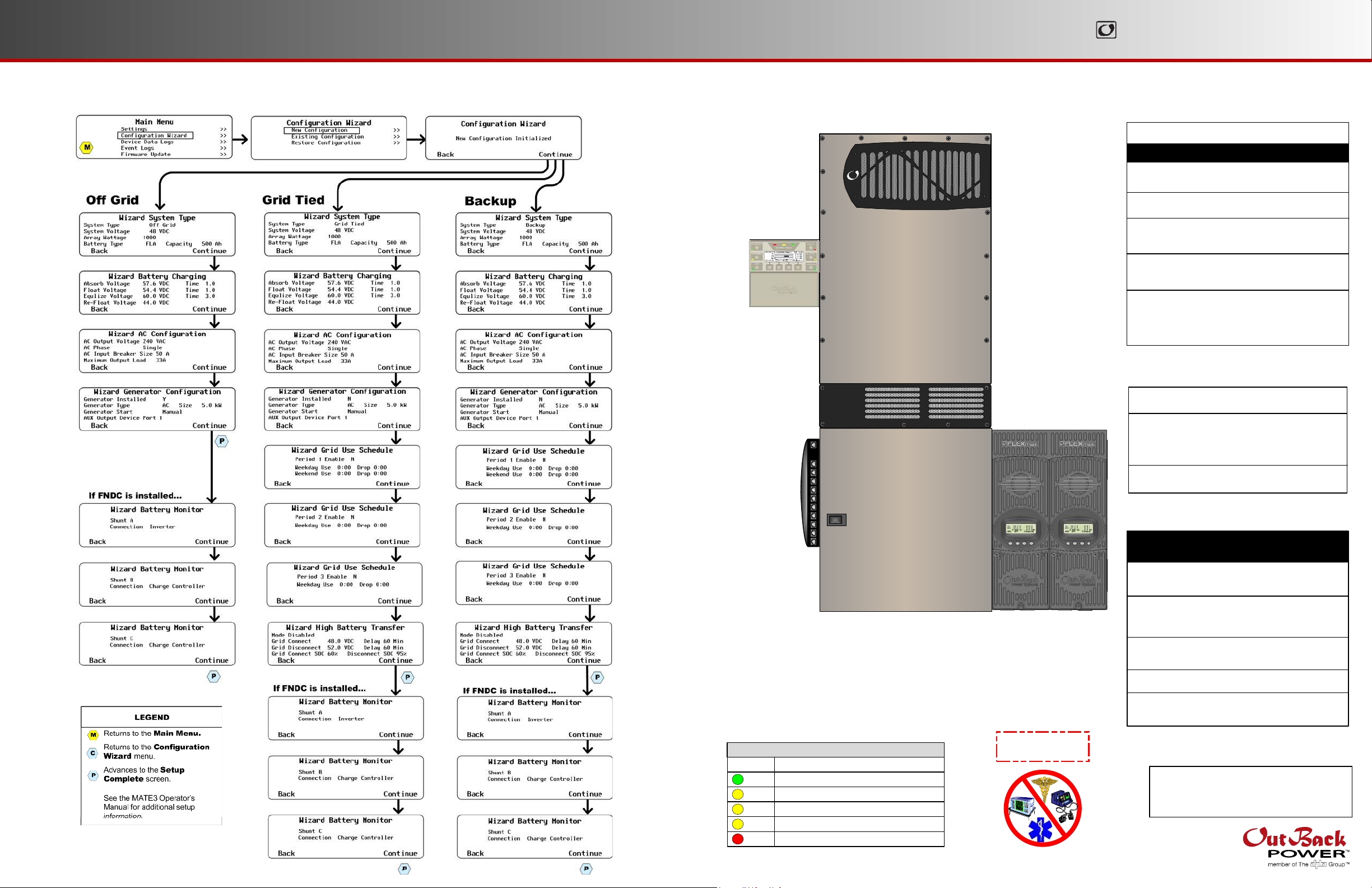
Task: Choose Existing Configuration in the Configuration Wizard
Action: (x=327, y=137)
